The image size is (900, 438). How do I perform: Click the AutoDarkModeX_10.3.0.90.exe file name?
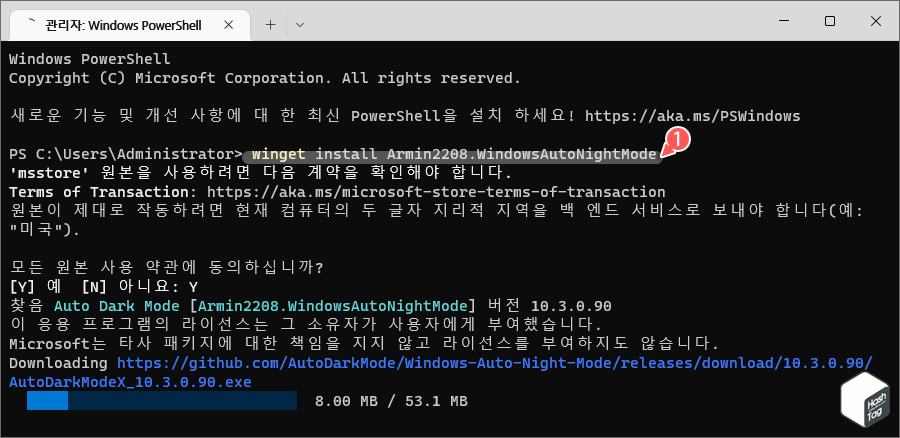tap(130, 382)
